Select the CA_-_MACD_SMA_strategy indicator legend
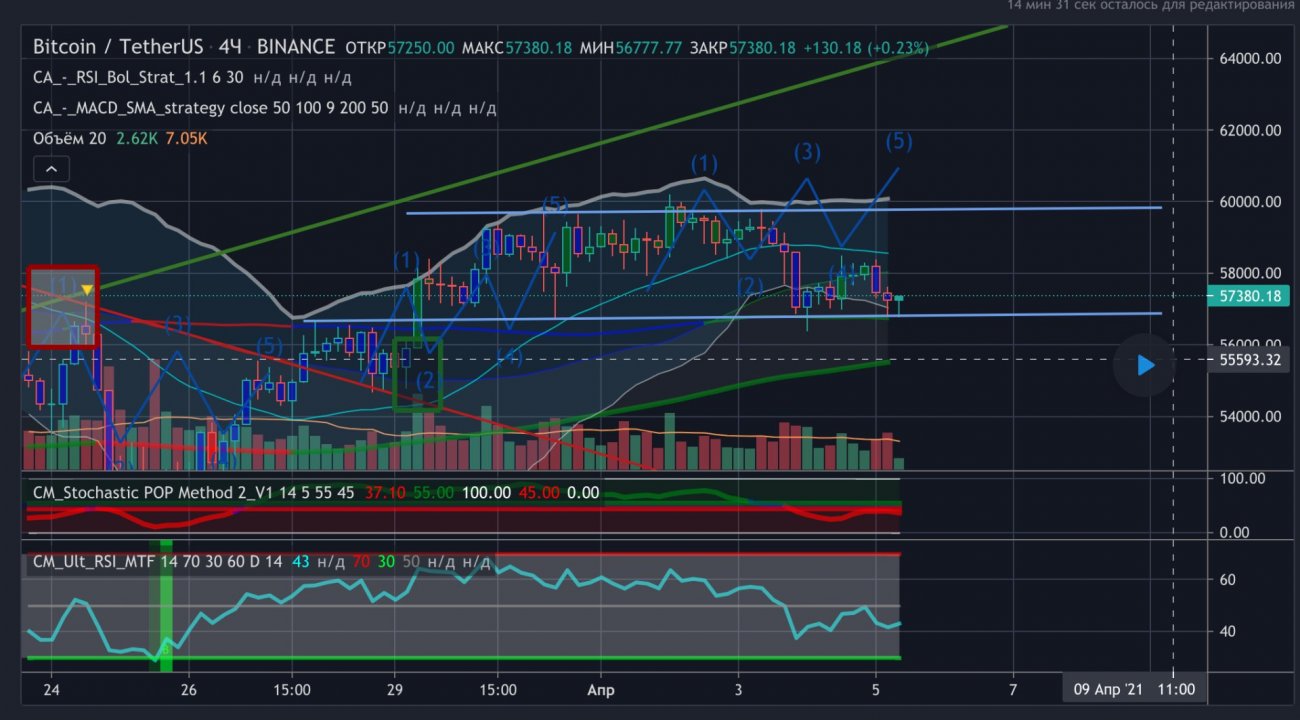This screenshot has width=1300, height=720. point(210,108)
